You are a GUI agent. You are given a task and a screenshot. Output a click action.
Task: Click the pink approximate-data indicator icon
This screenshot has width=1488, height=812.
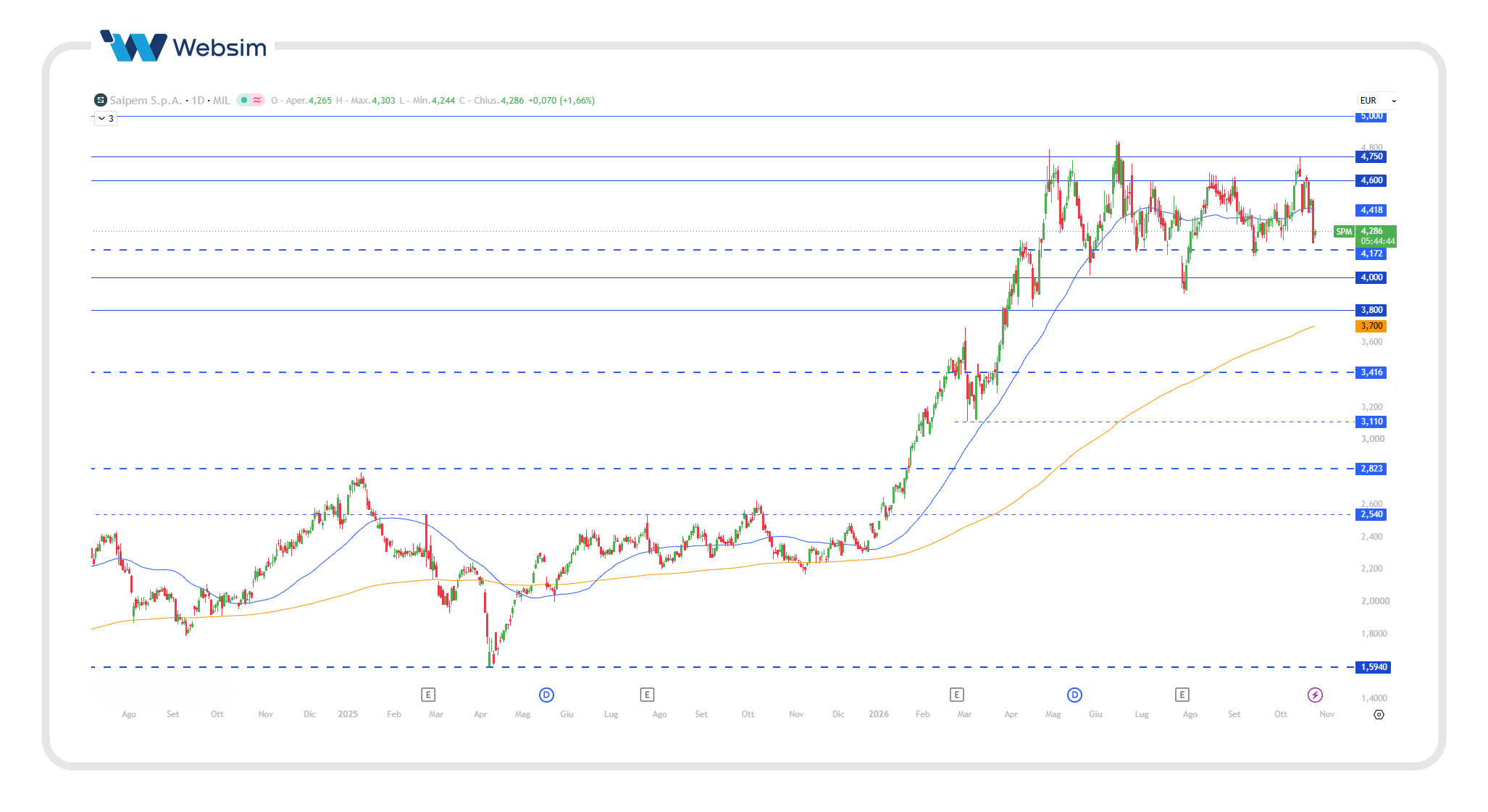click(257, 100)
